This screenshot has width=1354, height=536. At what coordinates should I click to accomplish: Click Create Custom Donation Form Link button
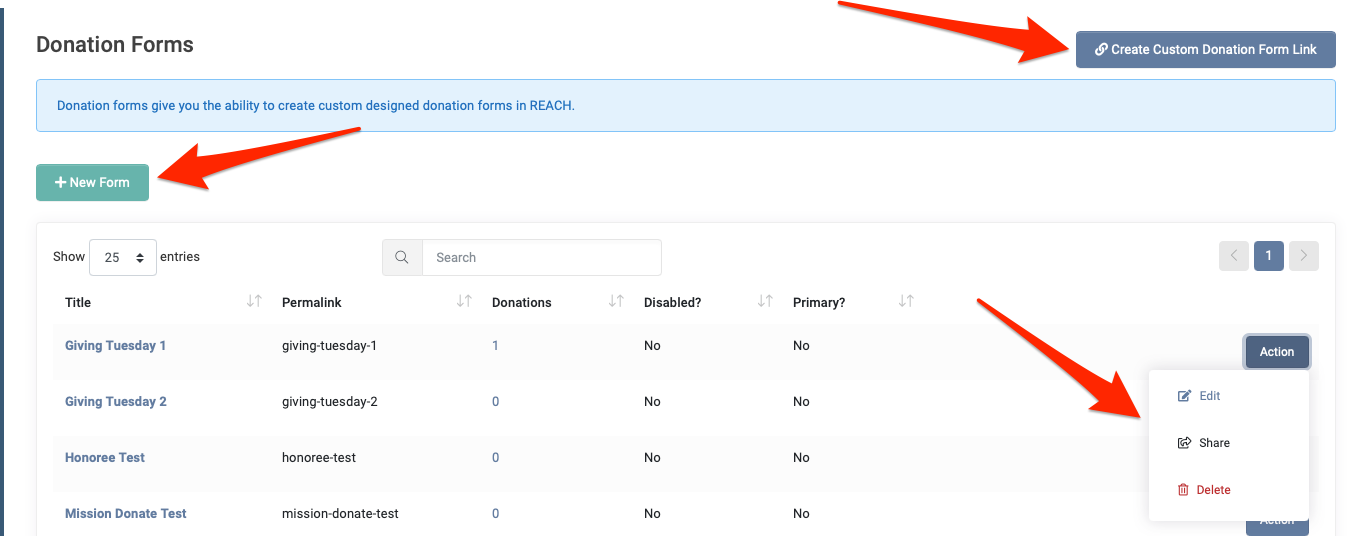(1206, 49)
